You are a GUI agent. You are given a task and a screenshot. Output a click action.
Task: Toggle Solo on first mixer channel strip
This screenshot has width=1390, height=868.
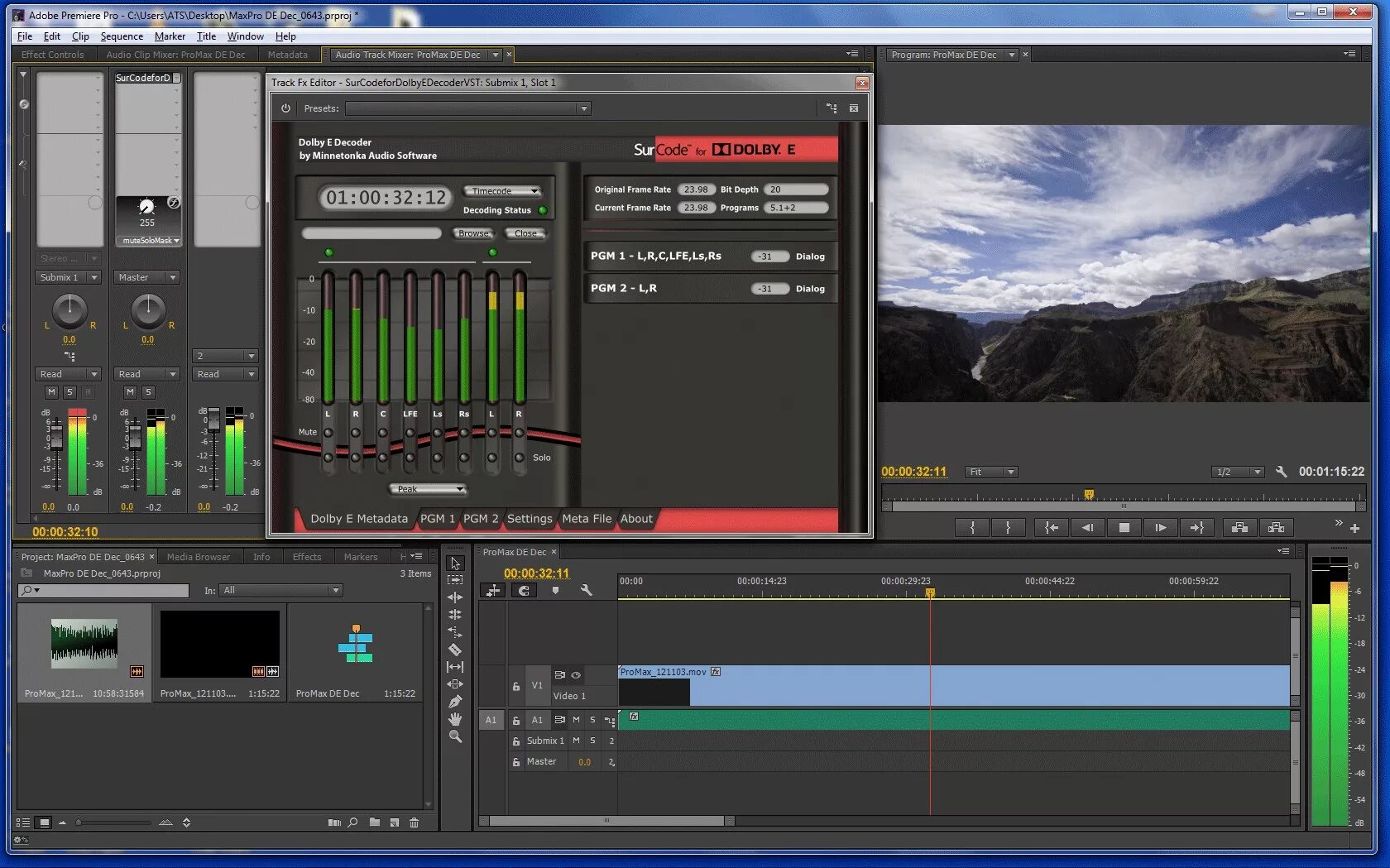click(x=69, y=392)
